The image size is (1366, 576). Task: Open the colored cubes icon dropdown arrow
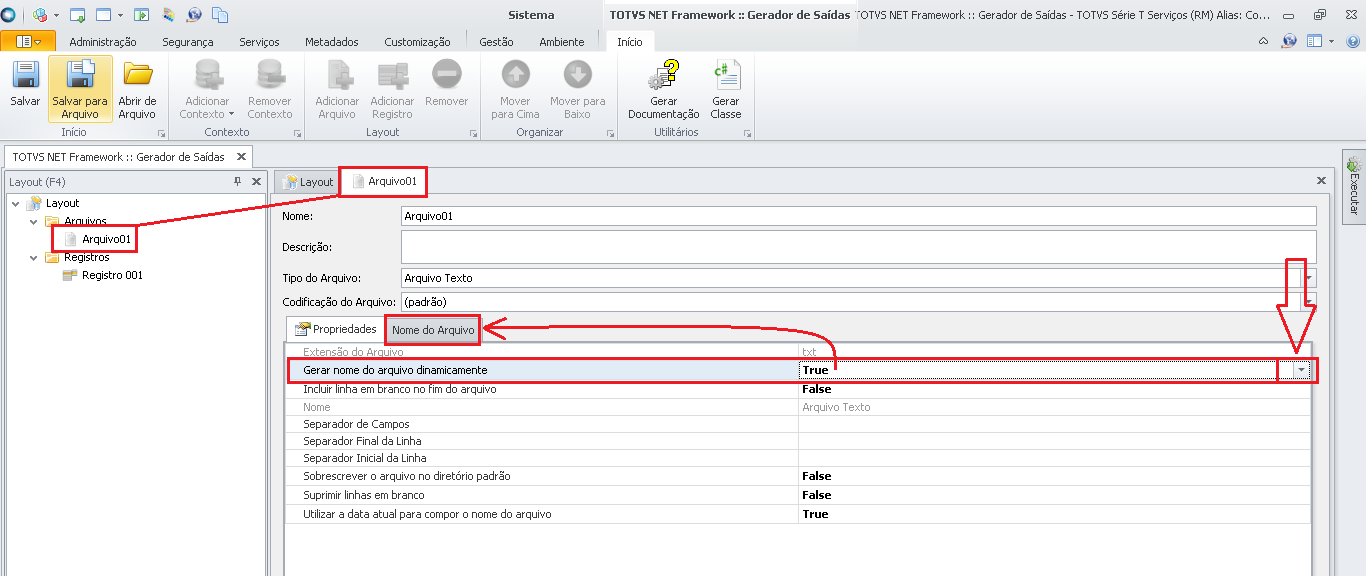56,16
